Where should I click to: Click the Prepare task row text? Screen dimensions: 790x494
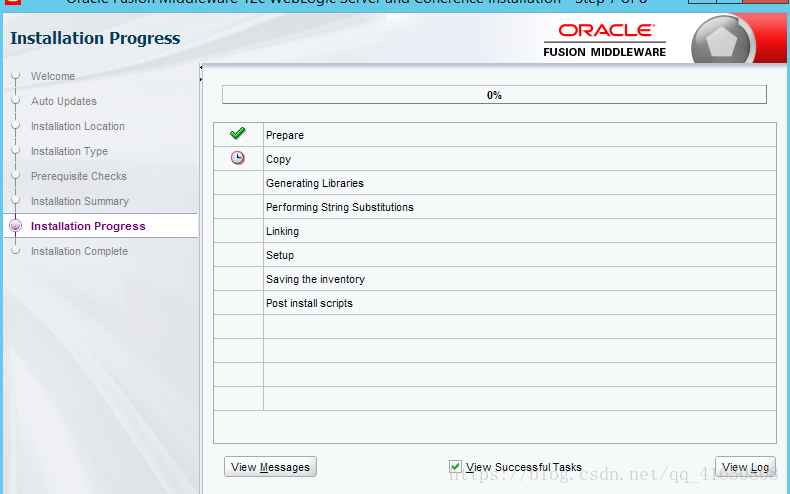[285, 135]
